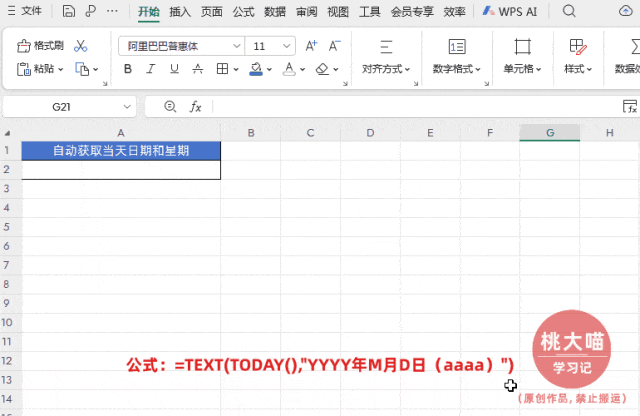Viewport: 640px width, 416px height.
Task: Toggle underline formatting
Action: click(x=174, y=69)
